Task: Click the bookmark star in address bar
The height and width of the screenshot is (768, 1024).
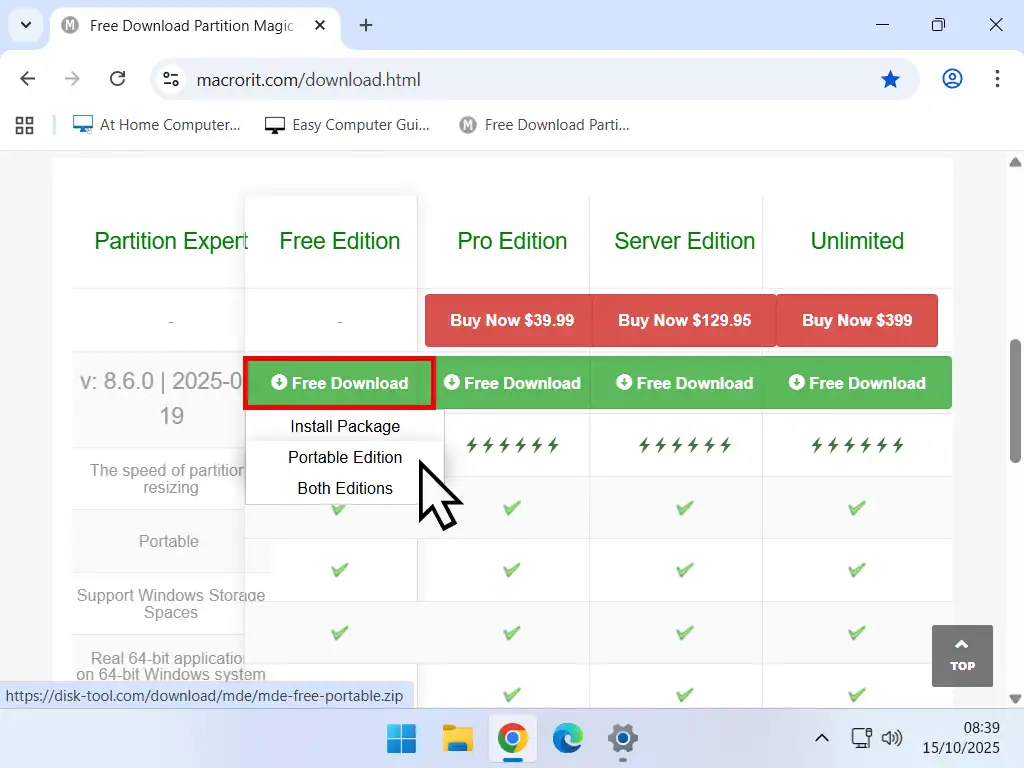Action: (x=890, y=79)
